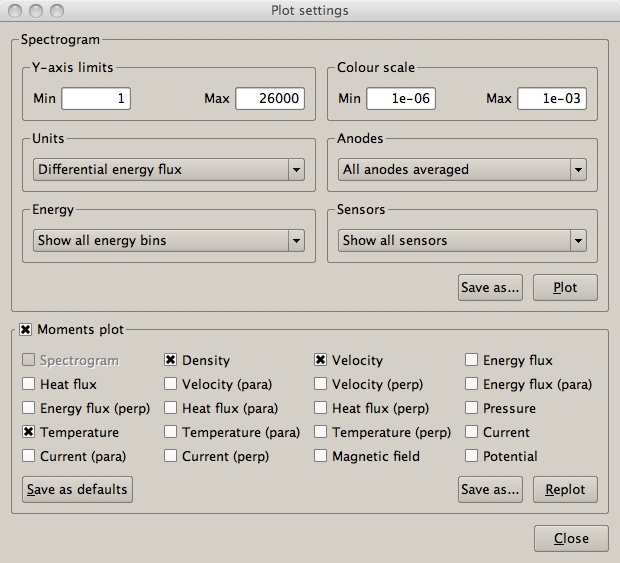
Task: Uncheck the Density moment checkbox
Action: [x=170, y=360]
